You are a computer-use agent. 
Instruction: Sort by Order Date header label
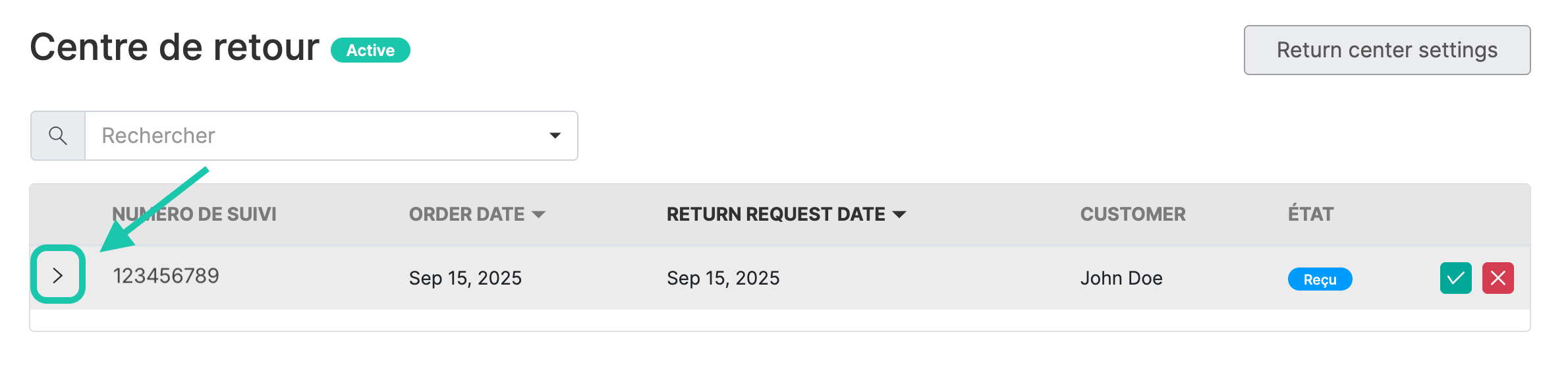(466, 214)
